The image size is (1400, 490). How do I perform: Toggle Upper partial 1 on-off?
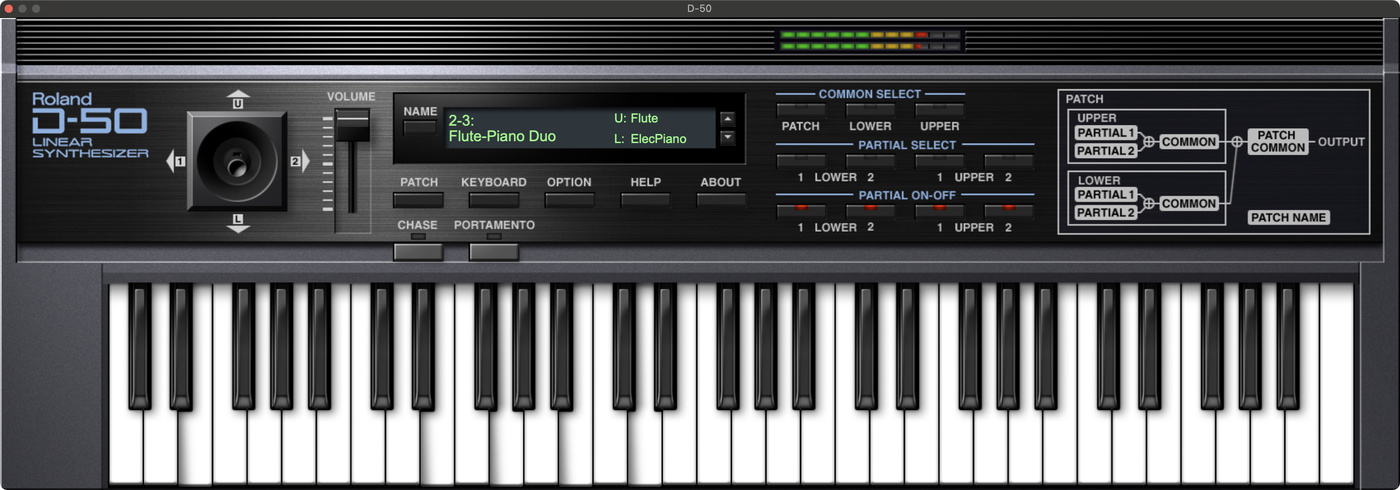pos(940,210)
